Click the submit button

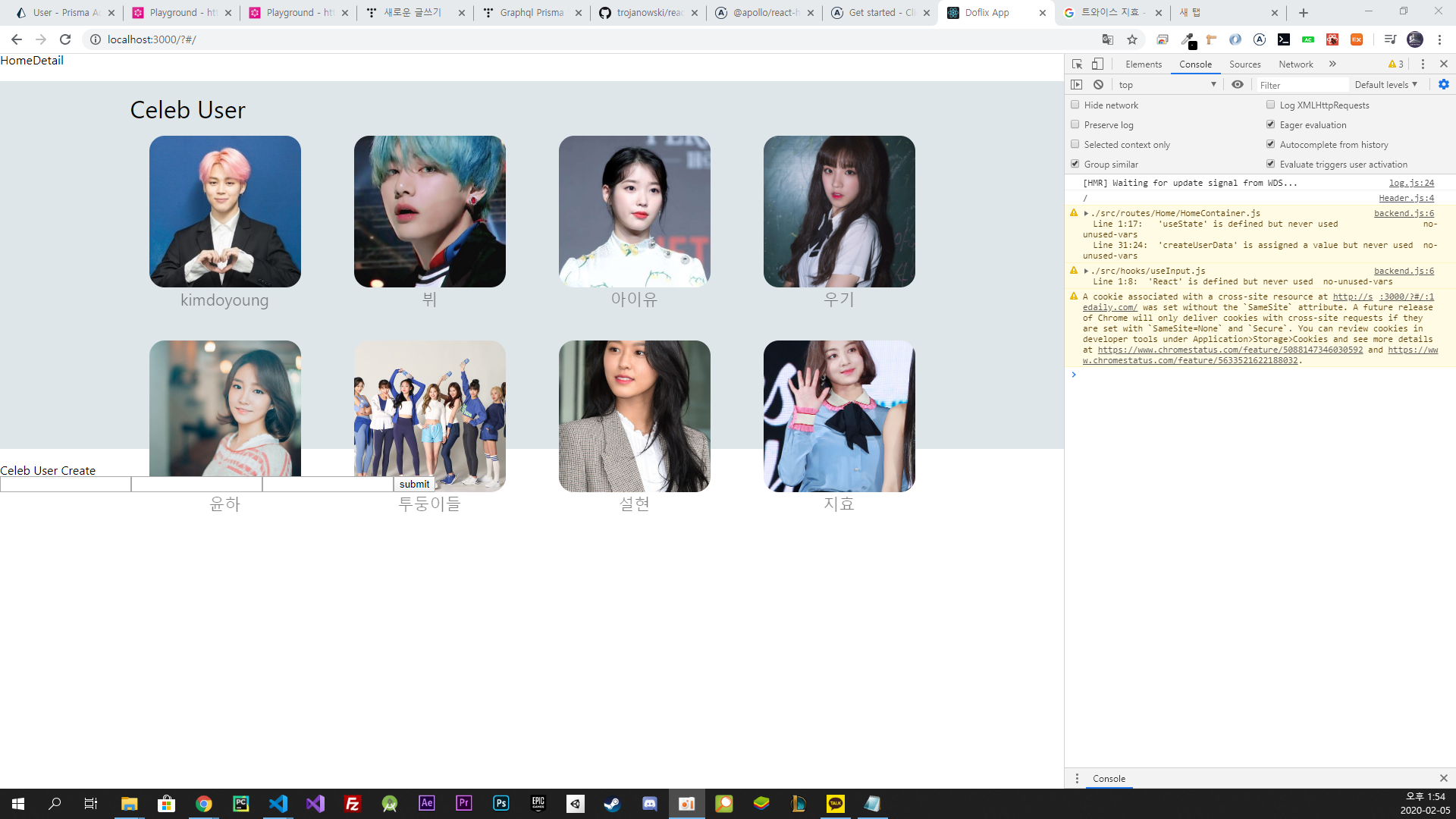click(x=414, y=484)
